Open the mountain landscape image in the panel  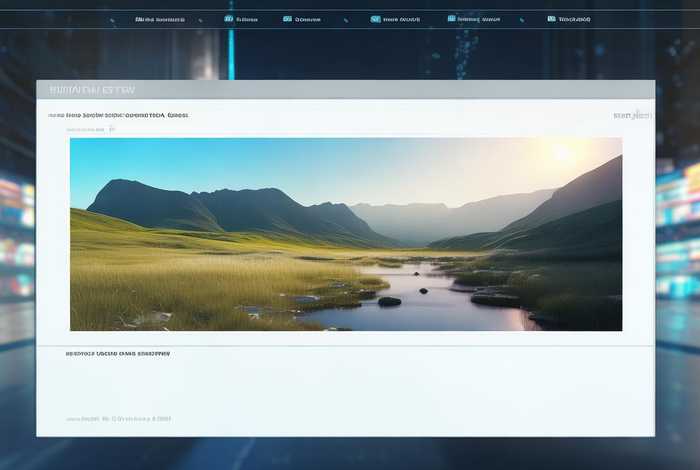point(346,234)
